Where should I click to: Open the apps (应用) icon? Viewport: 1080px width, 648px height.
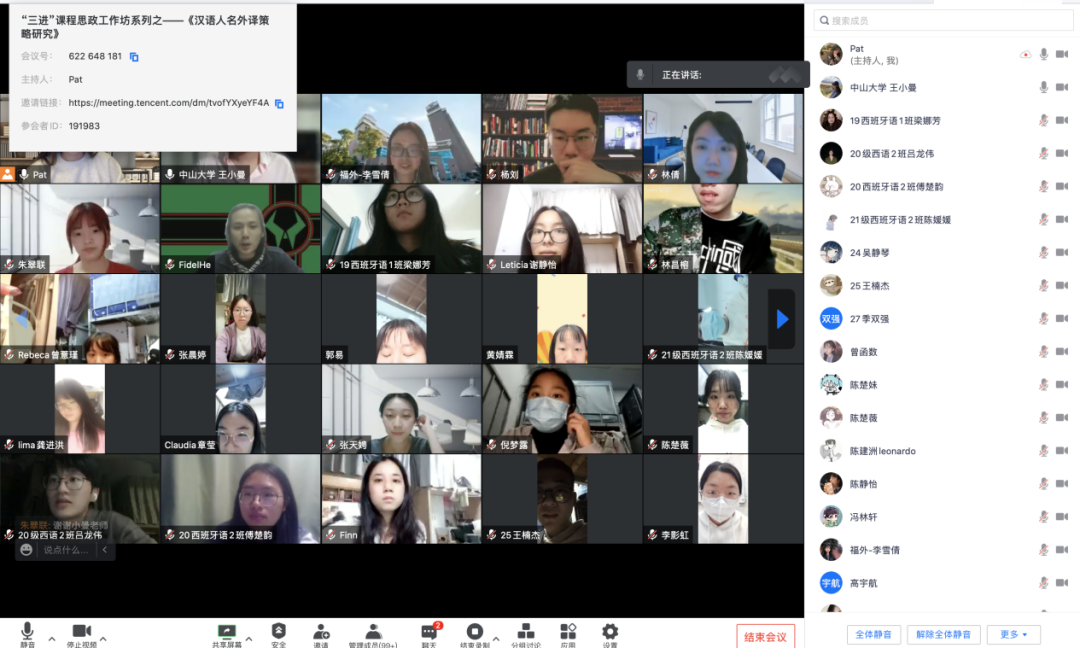[x=568, y=632]
